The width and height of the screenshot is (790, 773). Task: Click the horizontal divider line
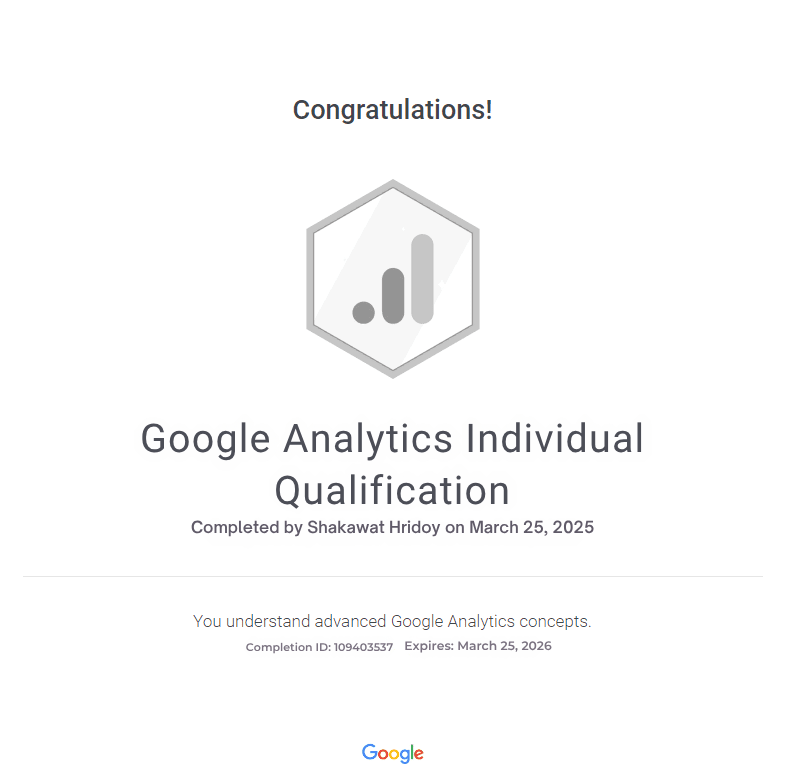point(392,576)
